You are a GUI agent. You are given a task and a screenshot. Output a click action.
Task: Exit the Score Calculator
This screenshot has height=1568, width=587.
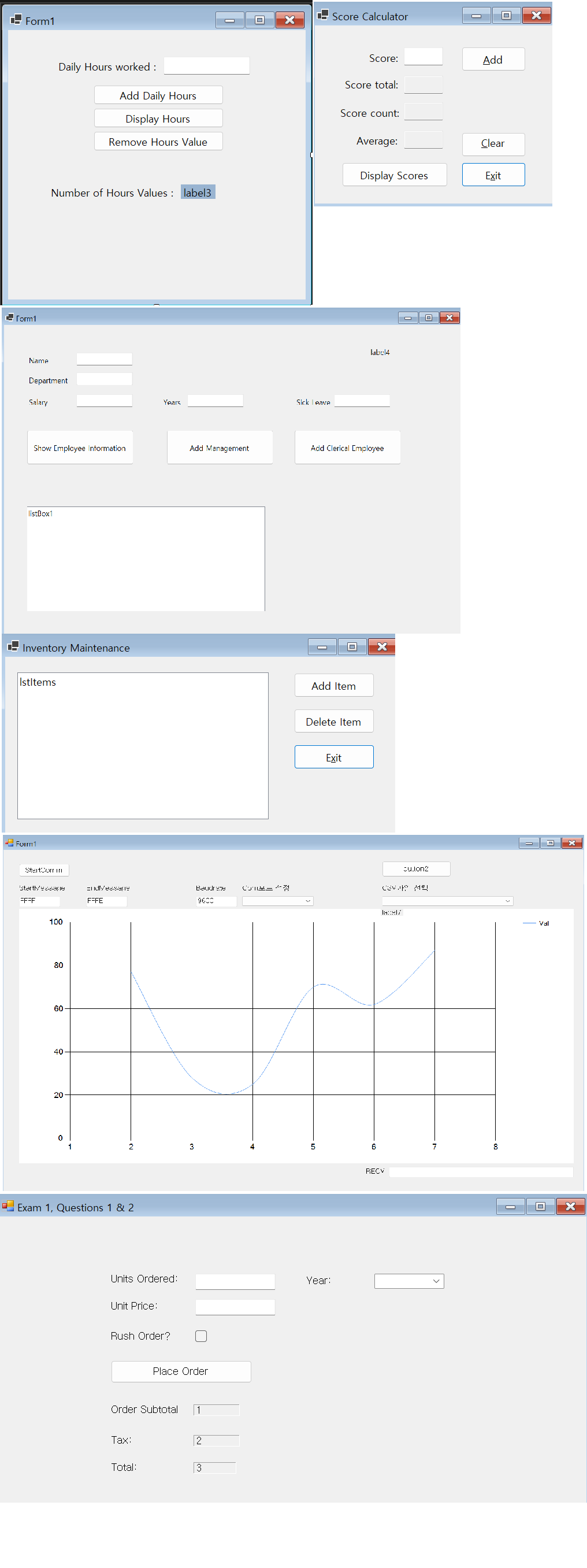coord(493,175)
